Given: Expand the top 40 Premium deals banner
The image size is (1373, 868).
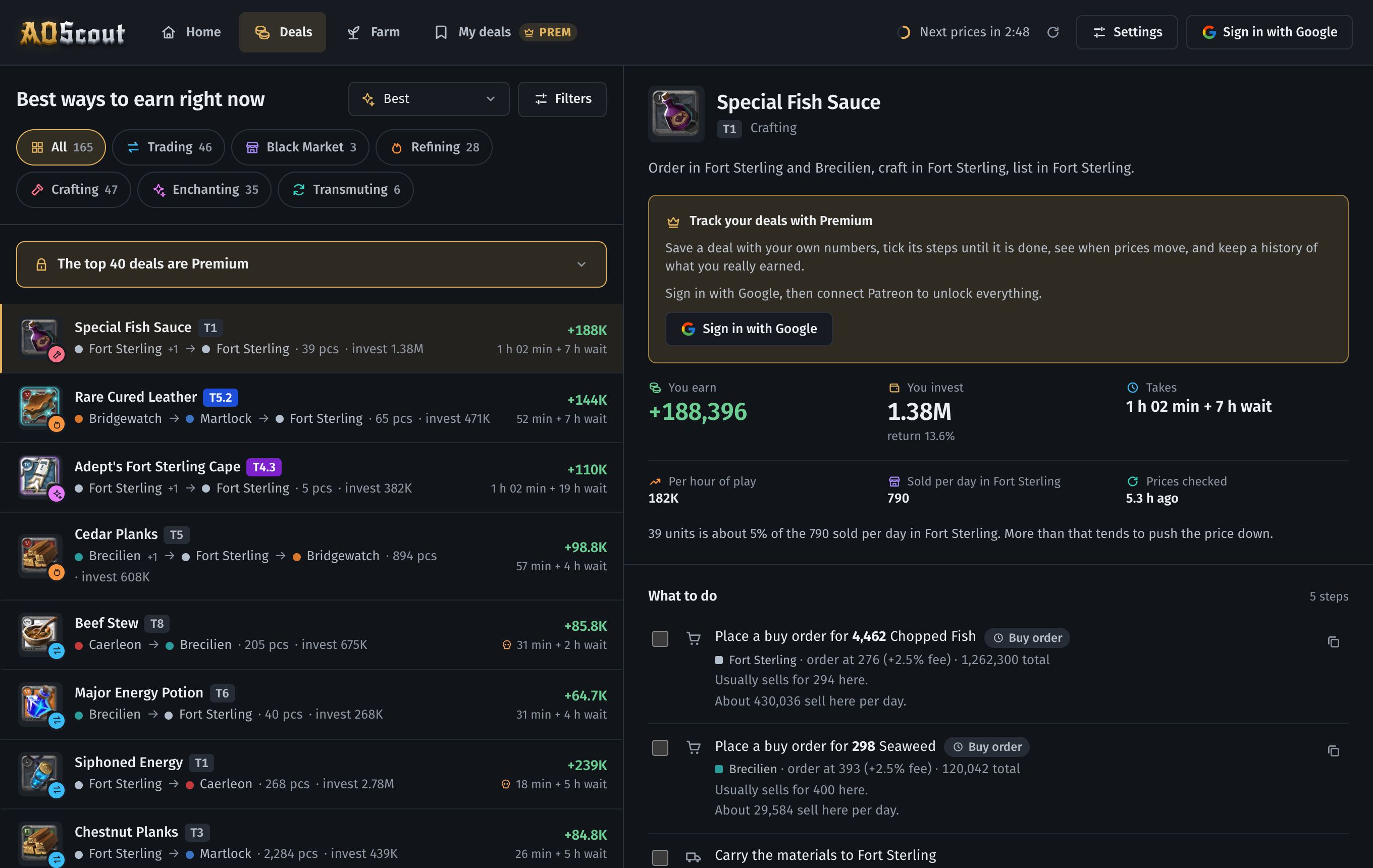Looking at the screenshot, I should (x=311, y=264).
